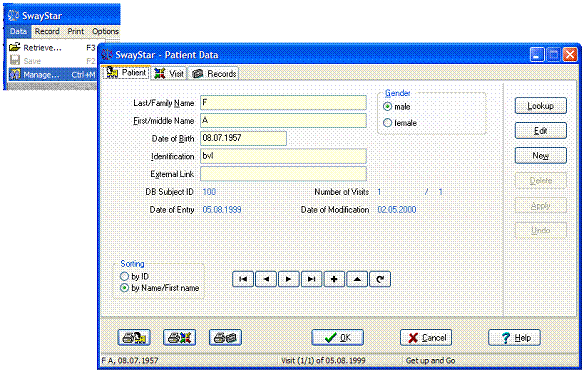Go to previous patient record
The height and width of the screenshot is (375, 585).
click(266, 279)
